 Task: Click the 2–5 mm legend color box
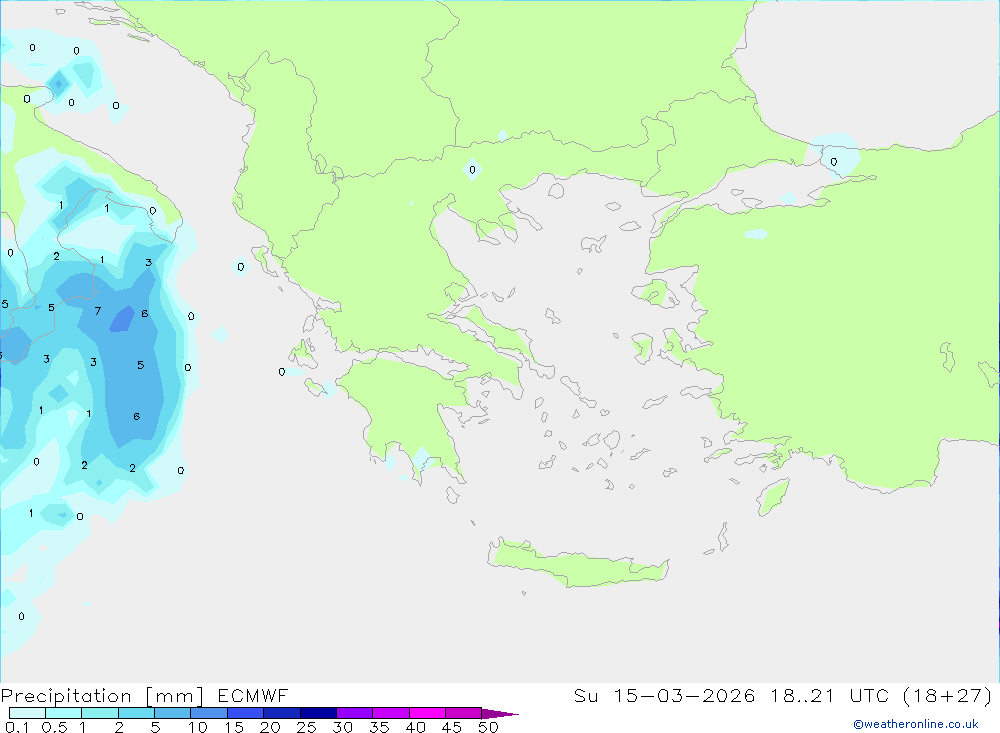[x=136, y=713]
